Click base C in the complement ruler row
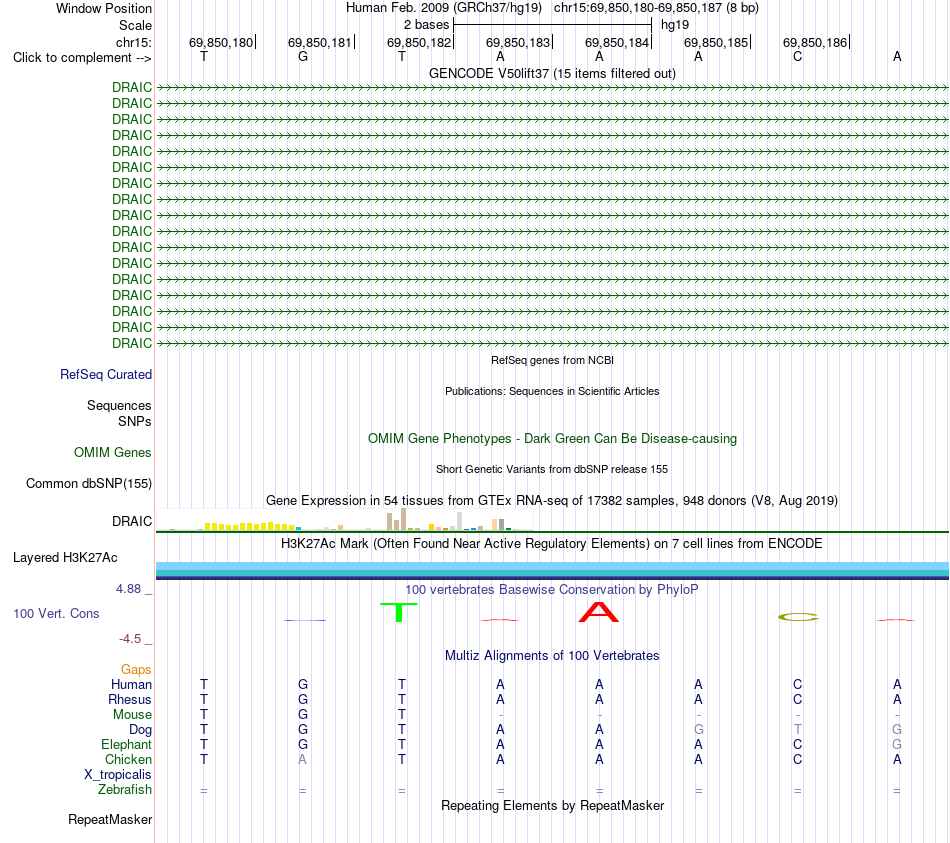 [797, 56]
